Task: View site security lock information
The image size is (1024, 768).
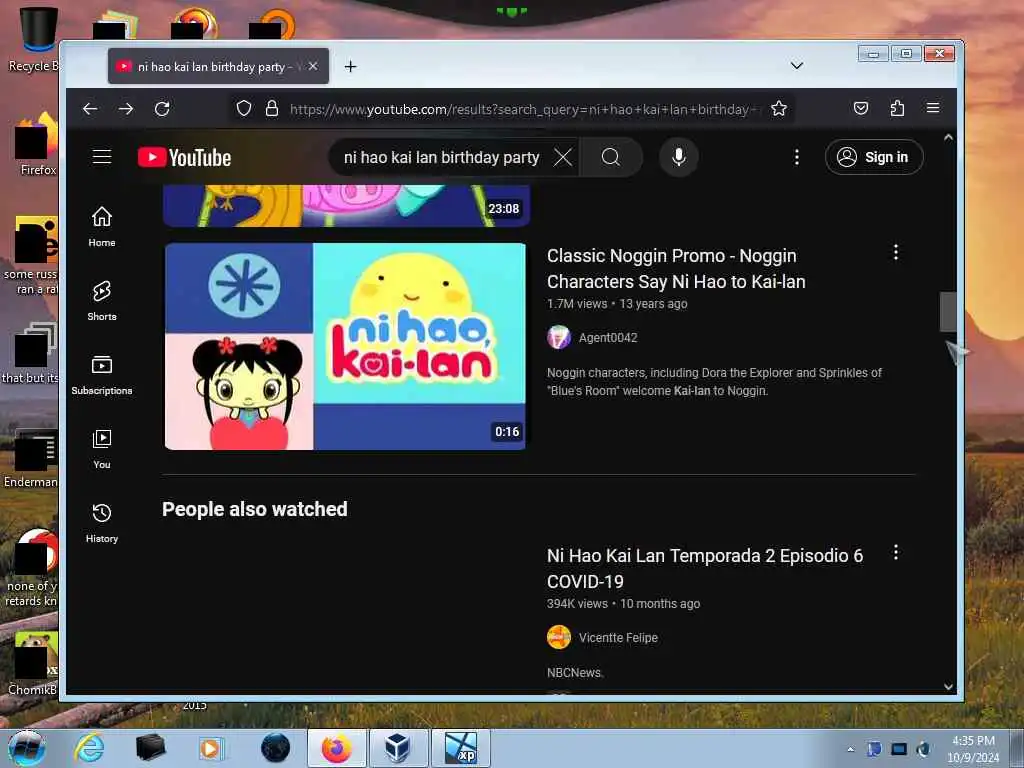Action: tap(272, 108)
